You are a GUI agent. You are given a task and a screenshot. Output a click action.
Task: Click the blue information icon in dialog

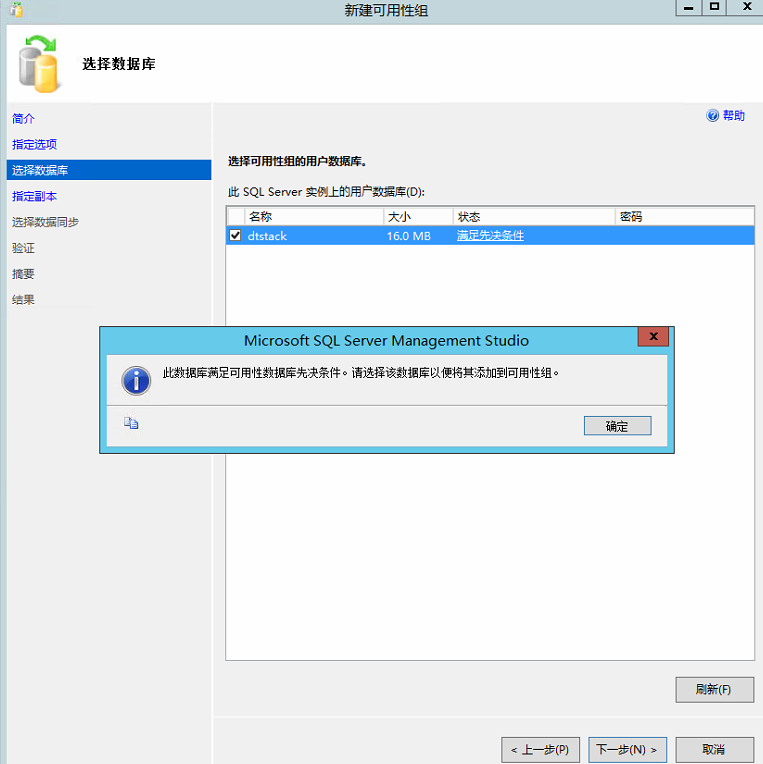[136, 381]
